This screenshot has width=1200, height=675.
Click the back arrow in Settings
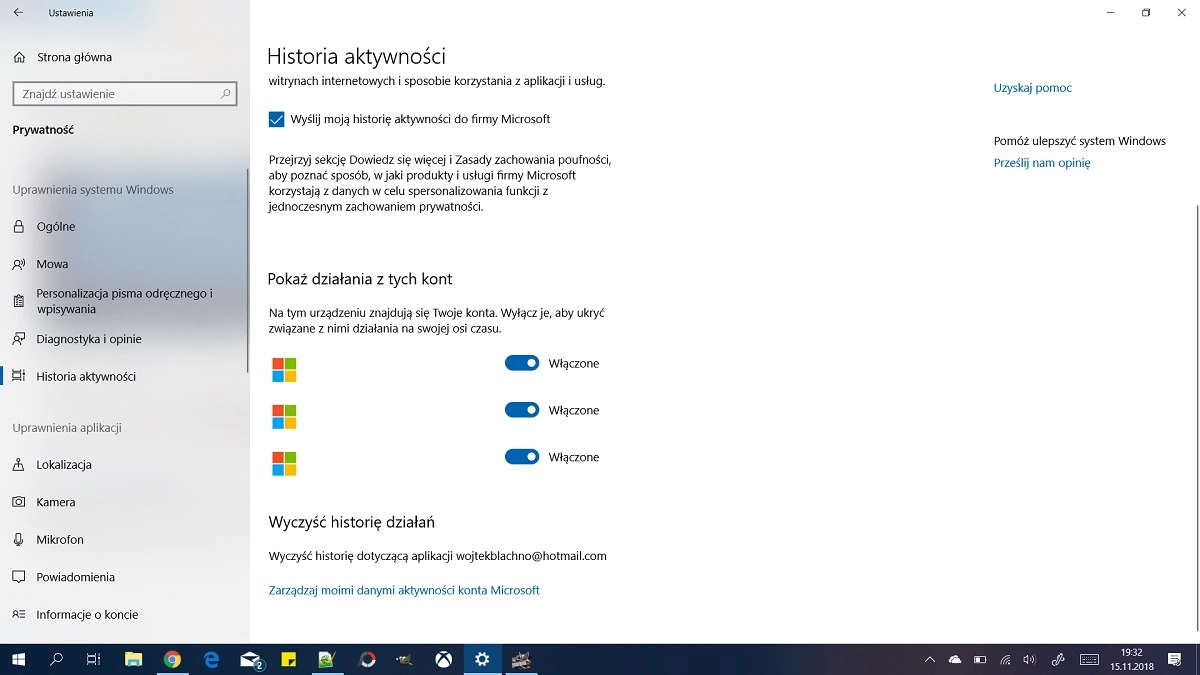18,13
